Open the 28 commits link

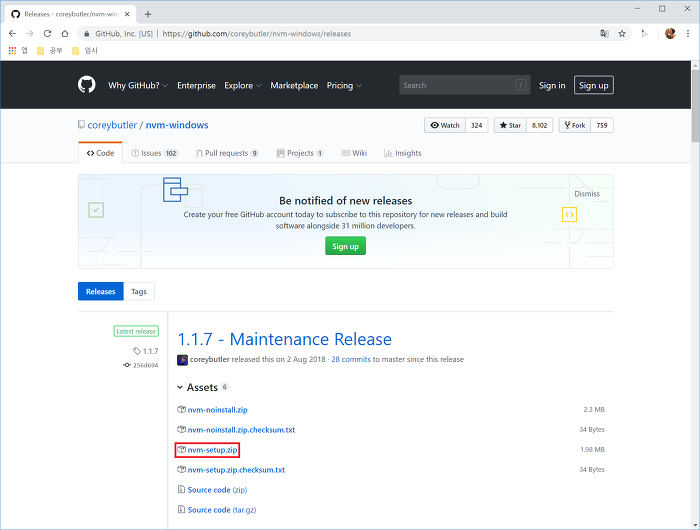click(x=351, y=359)
